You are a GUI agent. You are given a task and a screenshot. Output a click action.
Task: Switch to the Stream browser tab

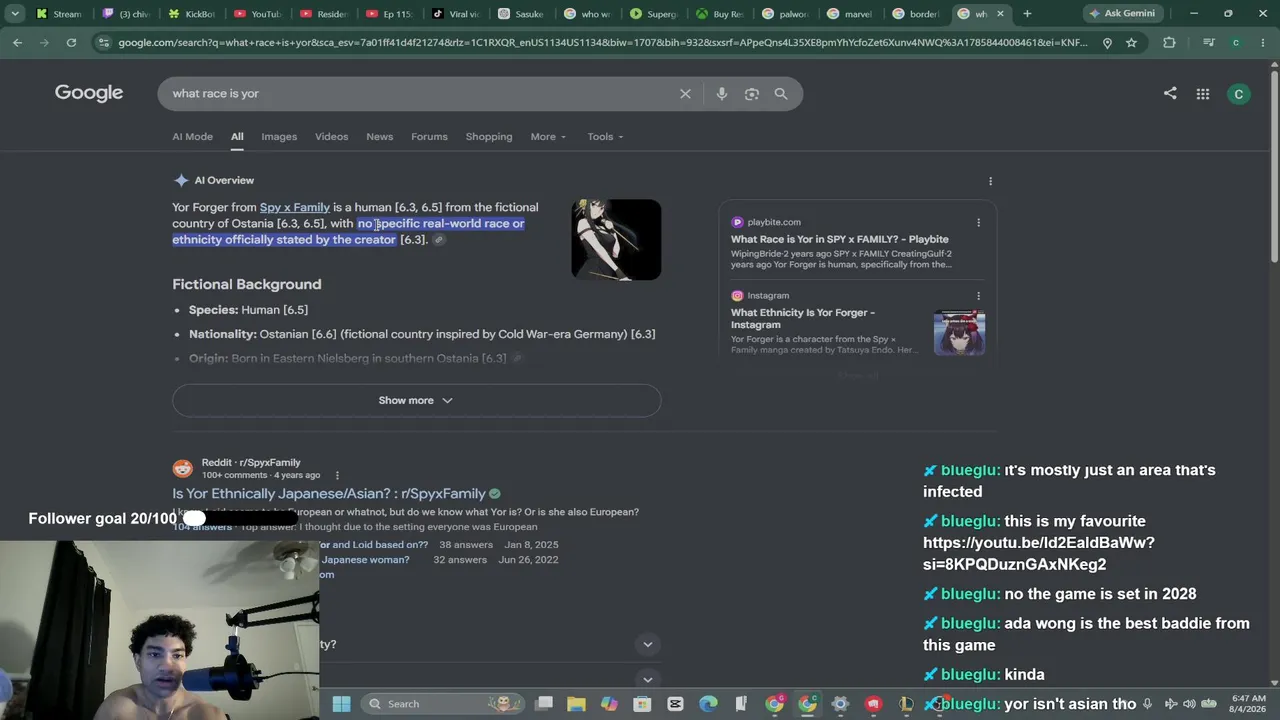click(x=60, y=14)
